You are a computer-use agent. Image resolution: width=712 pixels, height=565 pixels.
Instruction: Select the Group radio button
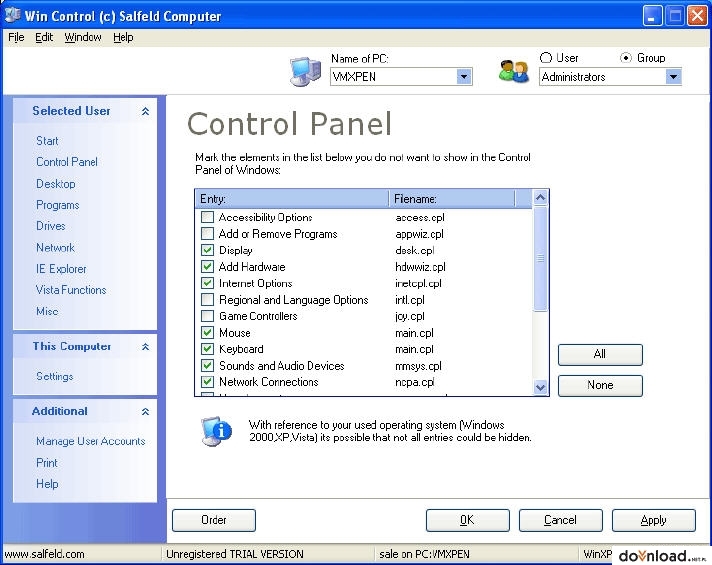626,58
